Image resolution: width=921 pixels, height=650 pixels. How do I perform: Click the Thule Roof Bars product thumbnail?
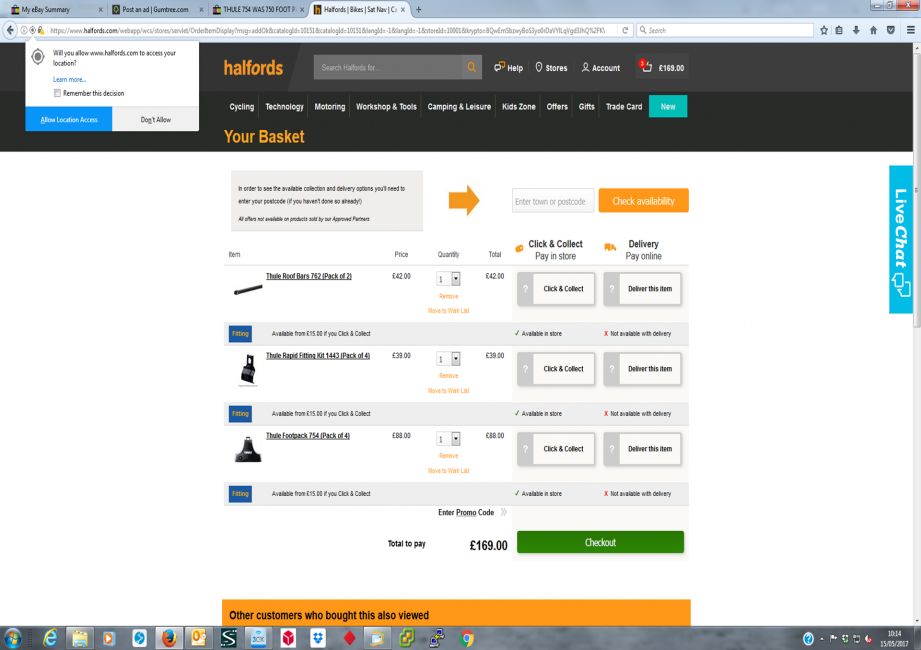(248, 289)
